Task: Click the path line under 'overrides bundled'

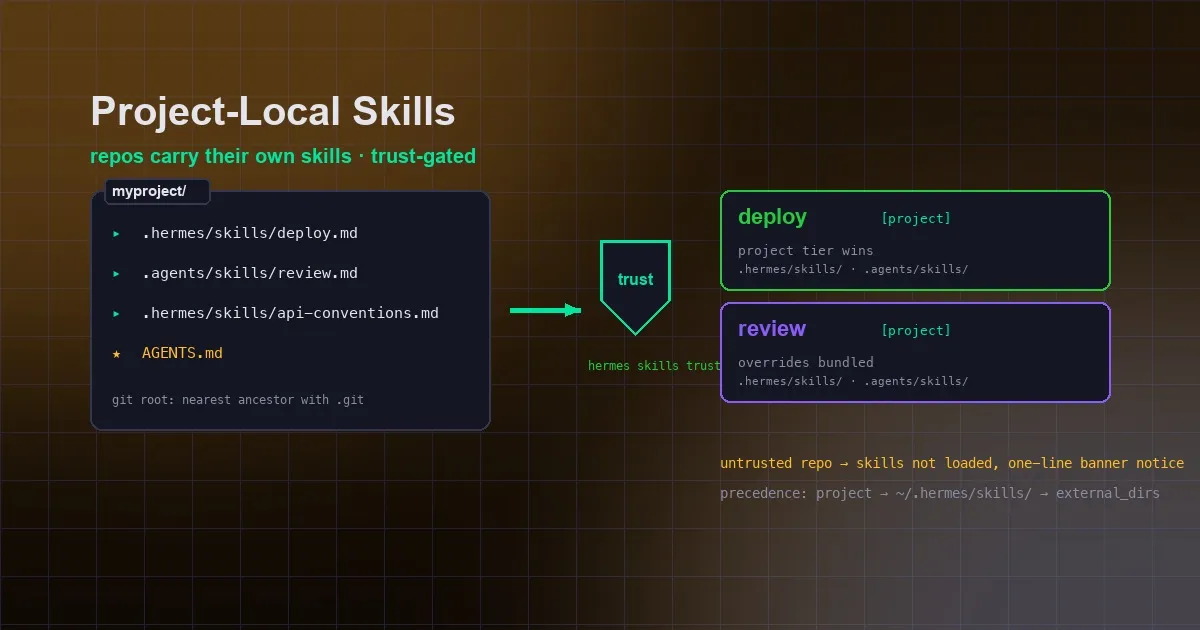Action: click(x=853, y=381)
